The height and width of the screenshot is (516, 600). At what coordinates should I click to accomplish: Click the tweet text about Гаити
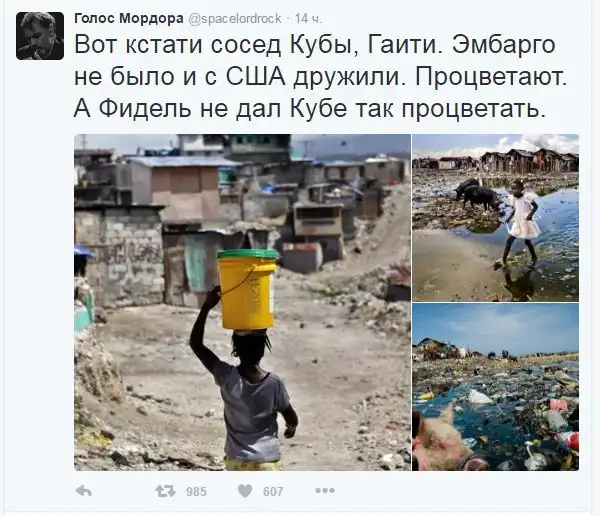click(320, 77)
